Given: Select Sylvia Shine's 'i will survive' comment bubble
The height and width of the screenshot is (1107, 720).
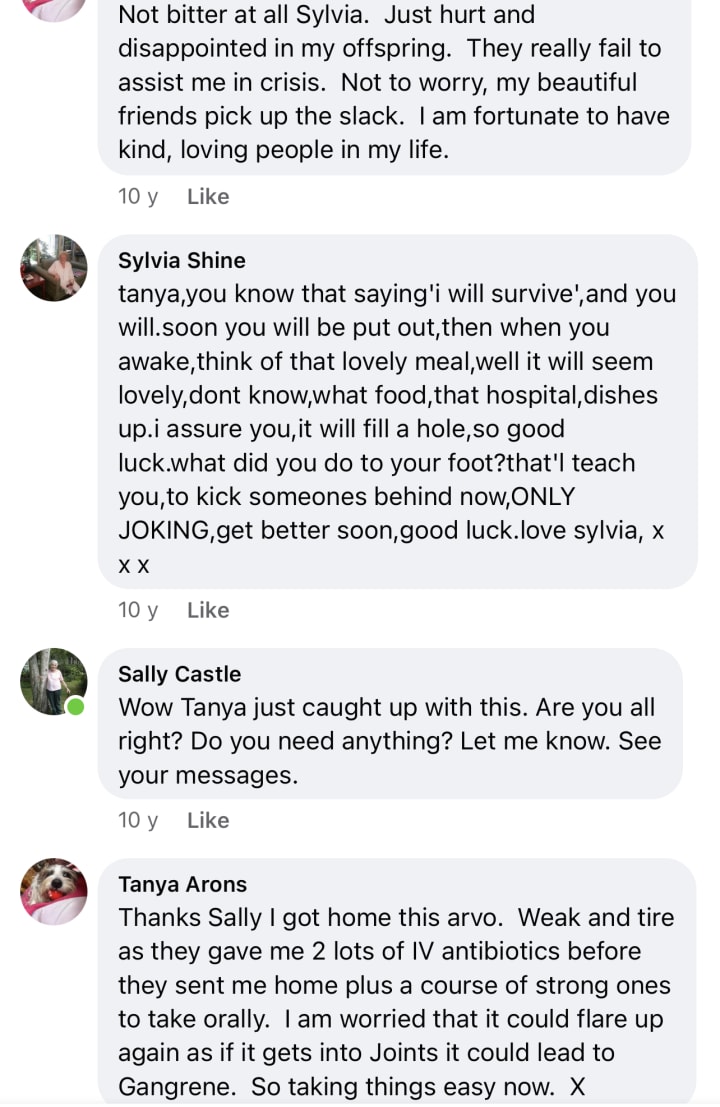Looking at the screenshot, I should (397, 412).
